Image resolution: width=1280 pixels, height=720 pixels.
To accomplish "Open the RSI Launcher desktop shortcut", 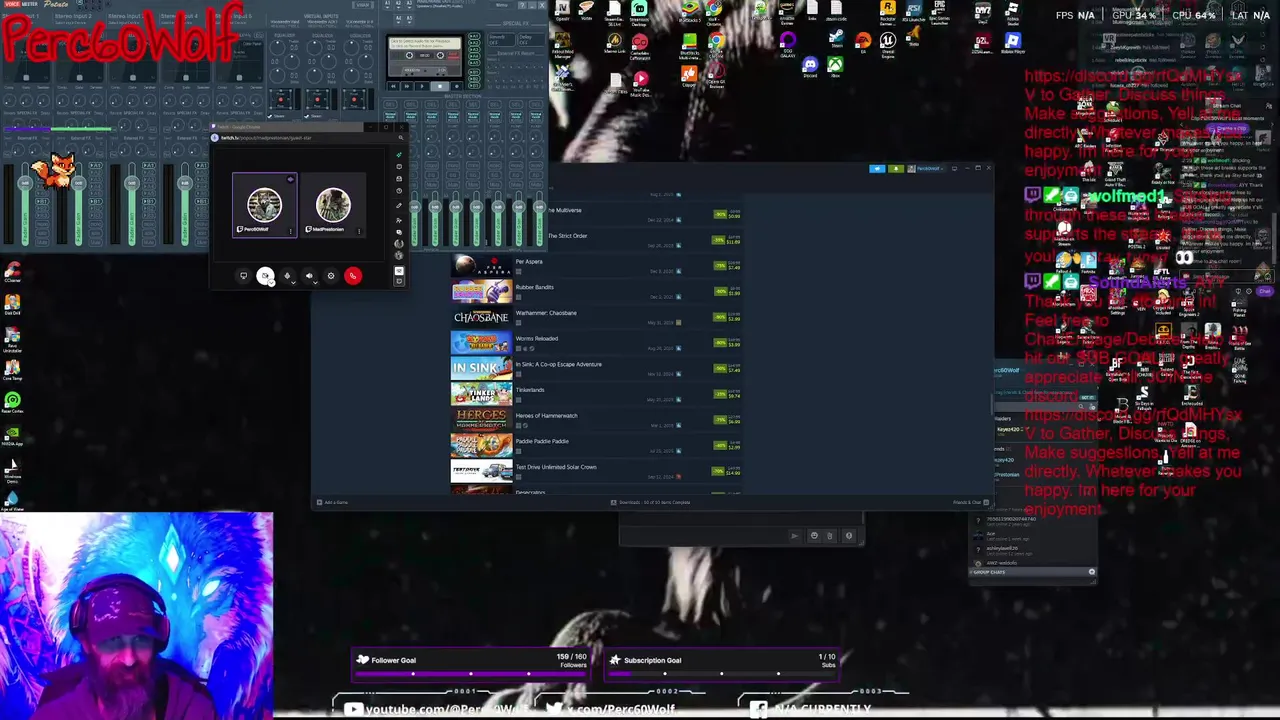I will pos(914,12).
